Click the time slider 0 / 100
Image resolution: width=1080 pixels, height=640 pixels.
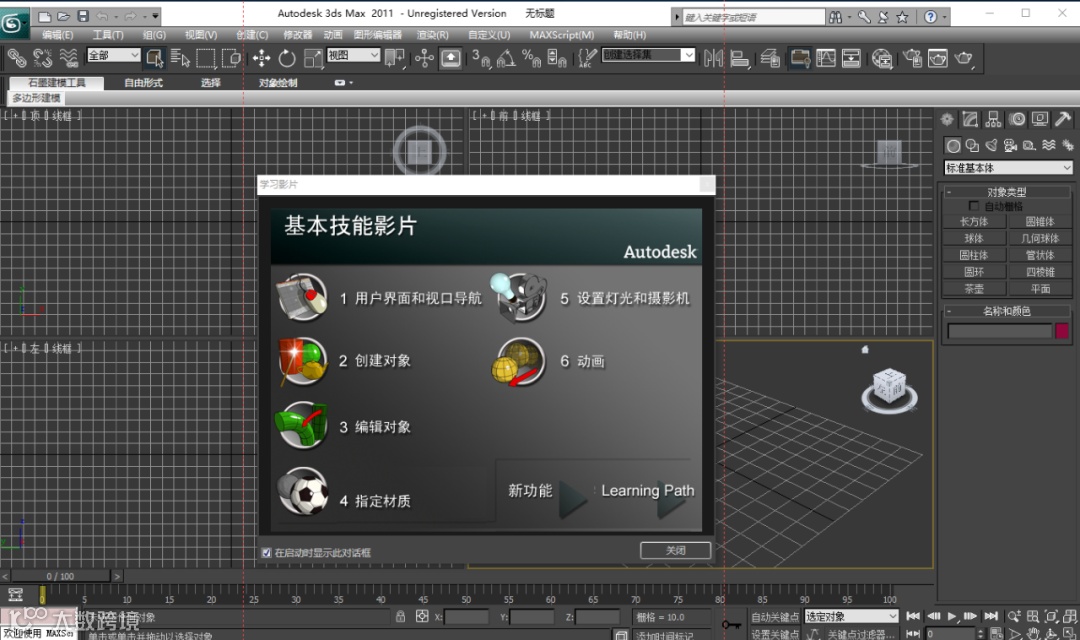pos(61,576)
